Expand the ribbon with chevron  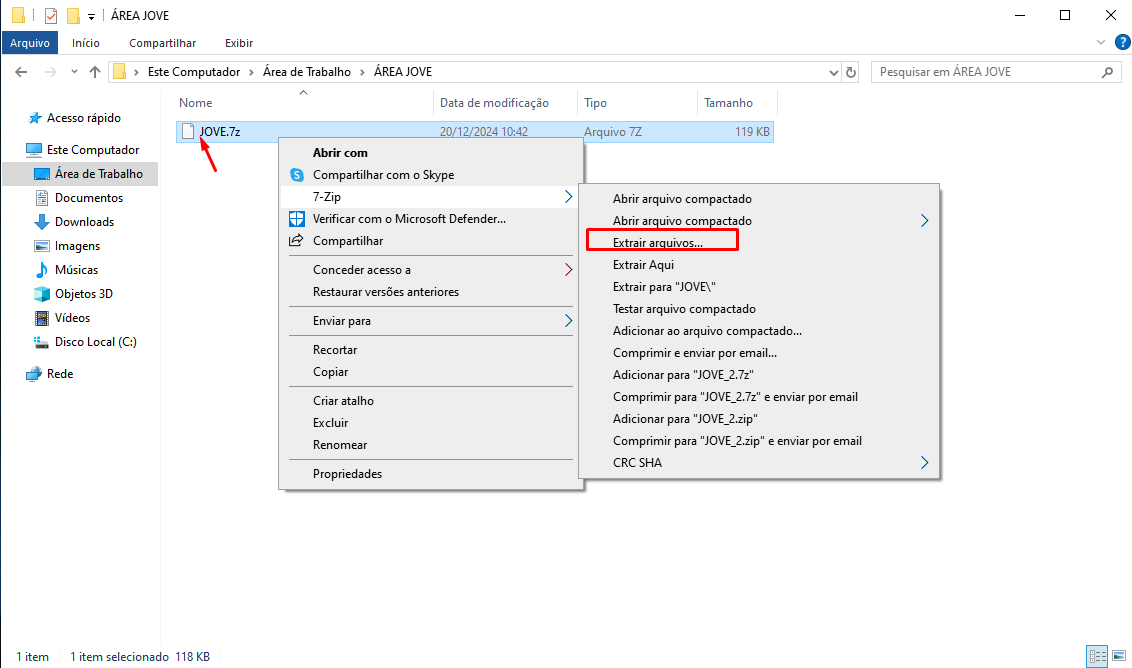point(1101,43)
